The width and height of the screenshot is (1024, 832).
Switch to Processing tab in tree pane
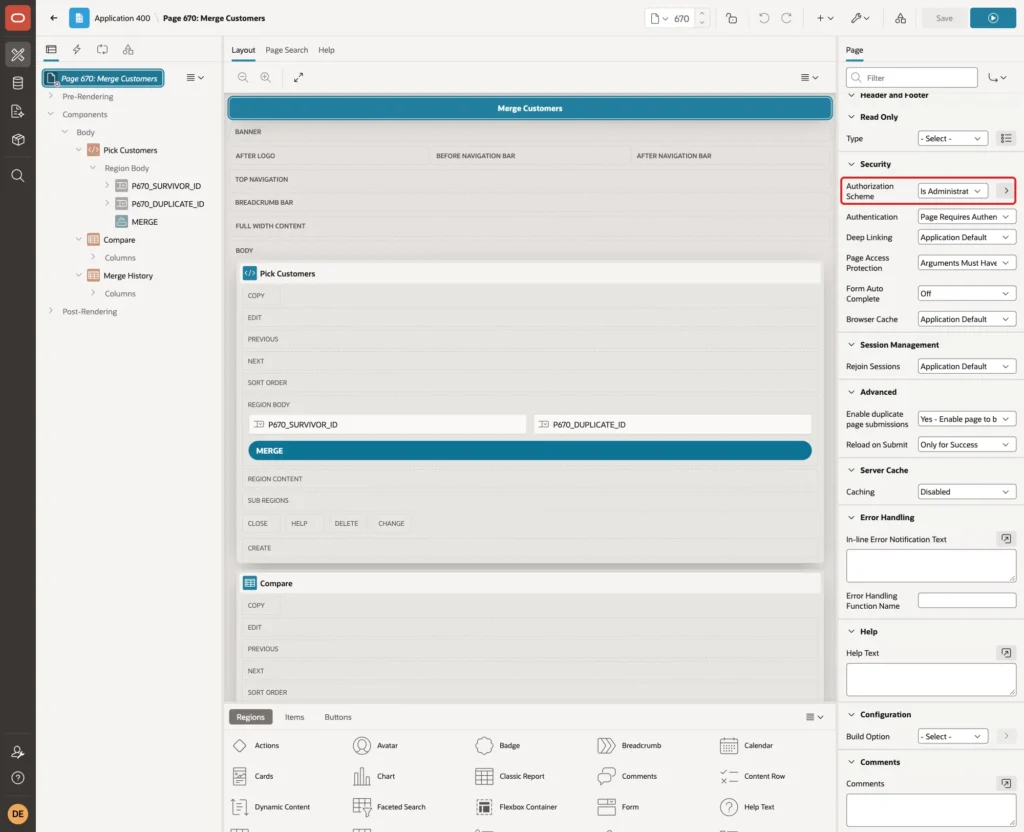102,50
